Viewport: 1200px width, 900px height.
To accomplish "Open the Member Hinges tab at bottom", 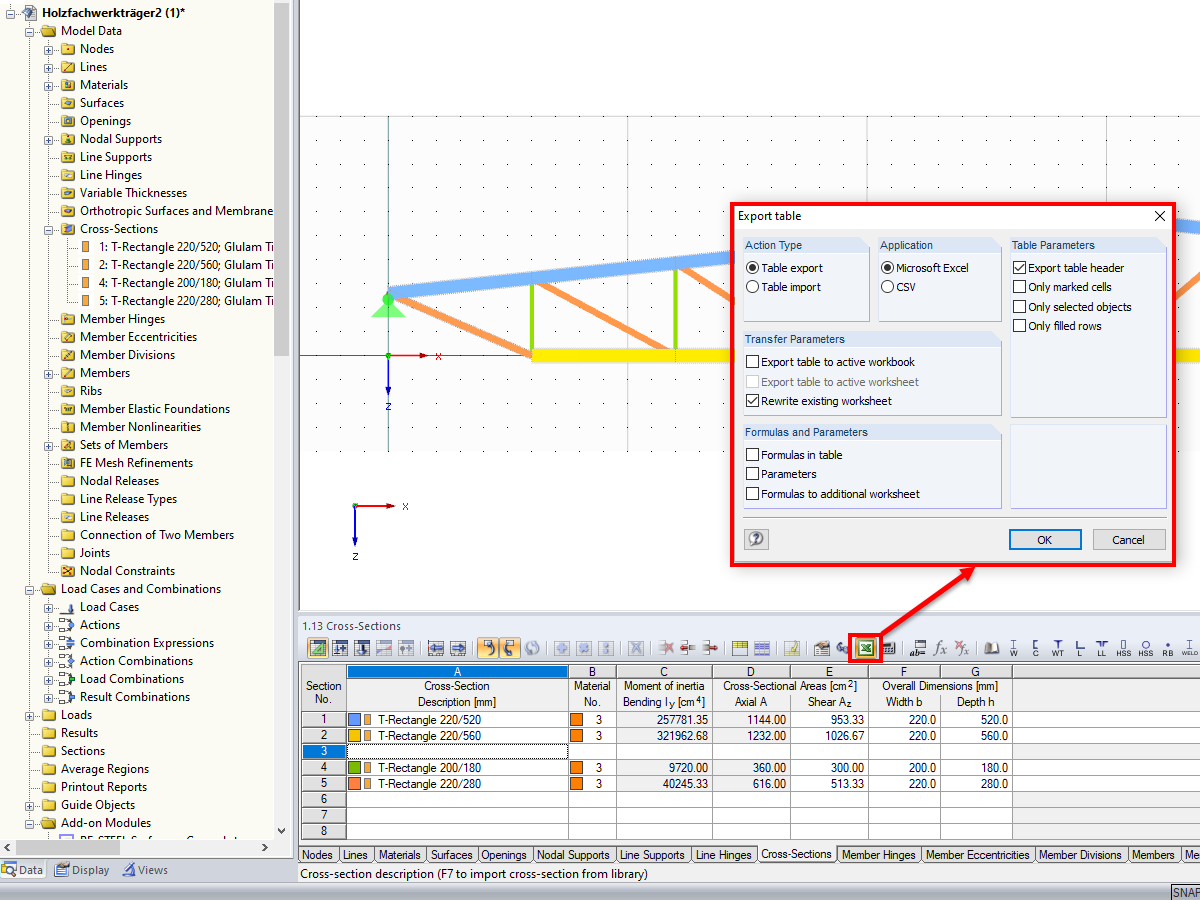I will pyautogui.click(x=878, y=854).
